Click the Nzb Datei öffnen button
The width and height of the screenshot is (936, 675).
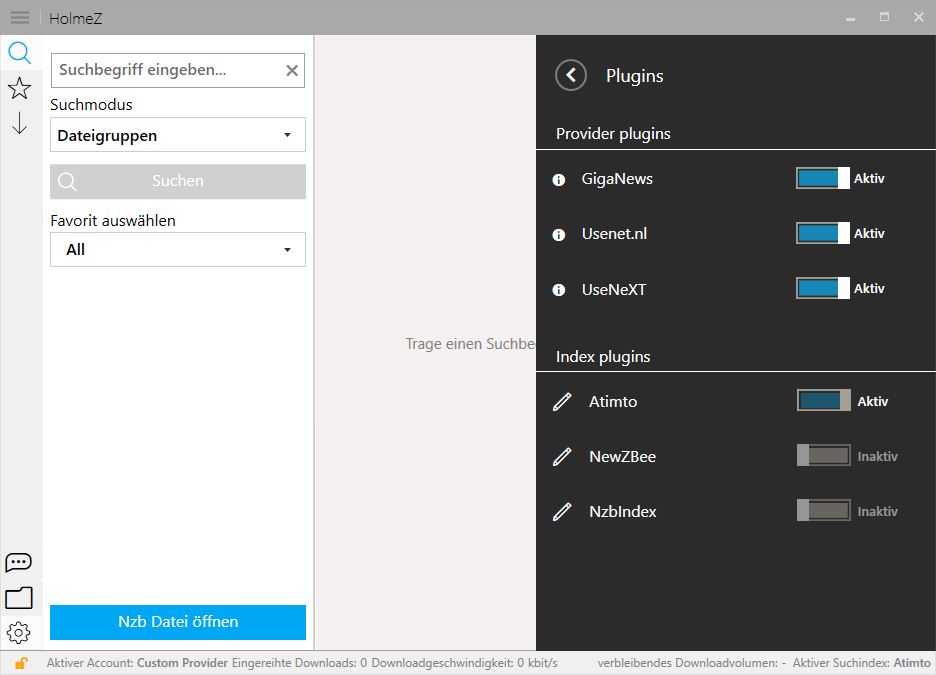(x=178, y=622)
